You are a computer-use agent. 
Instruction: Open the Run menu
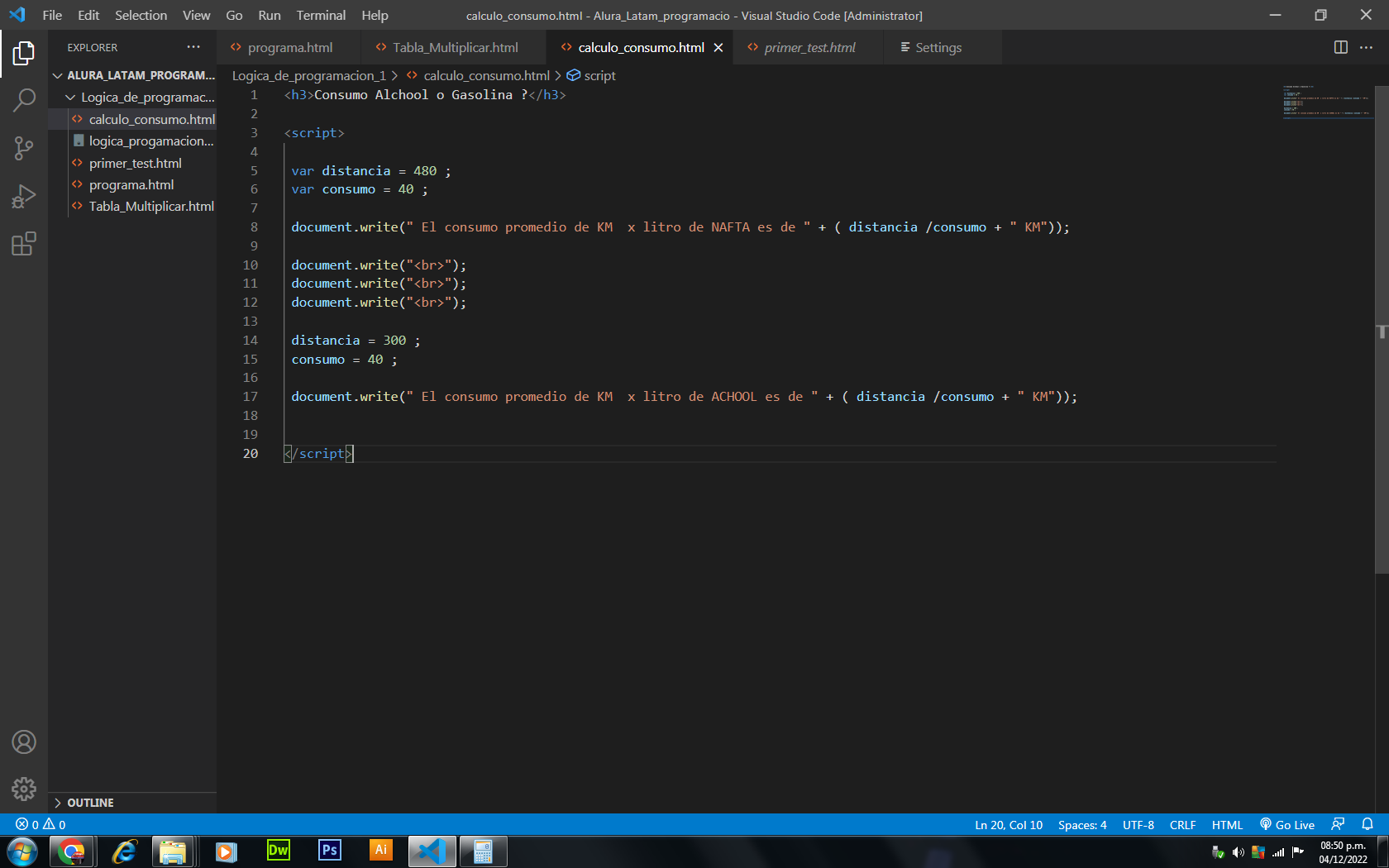tap(270, 15)
